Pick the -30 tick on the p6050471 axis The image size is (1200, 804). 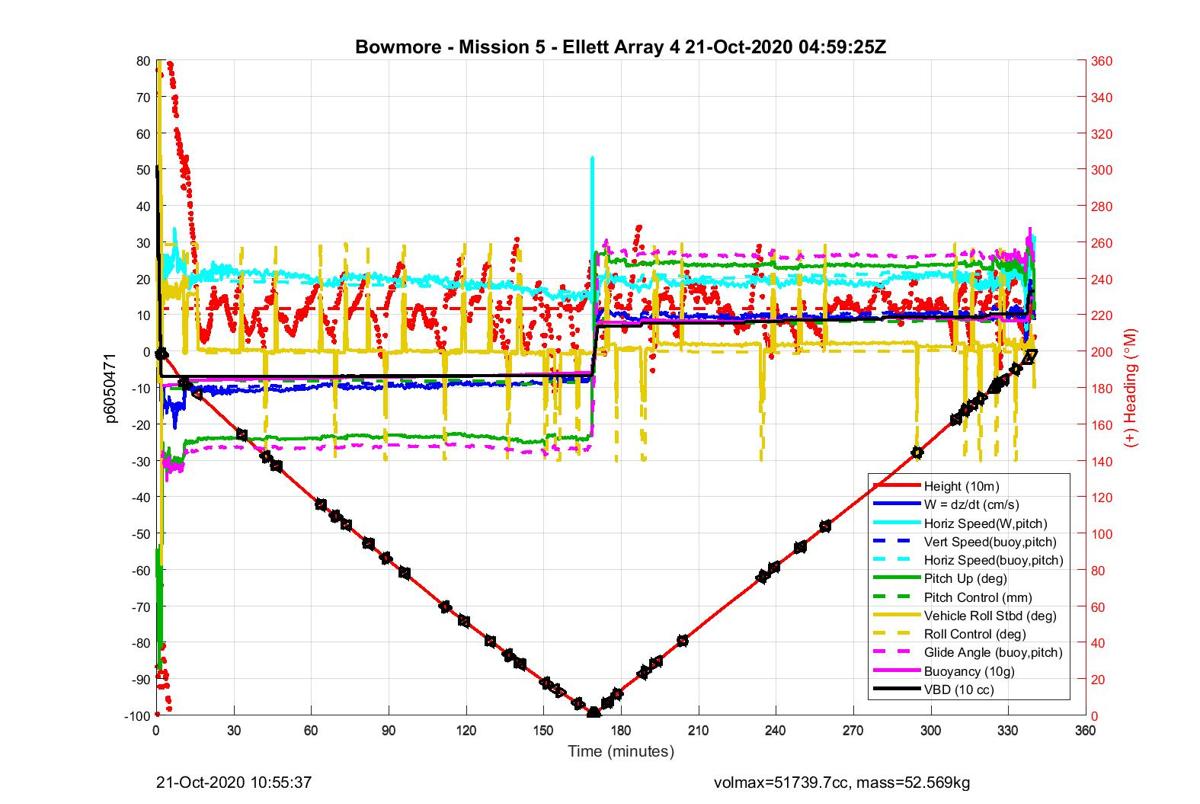[141, 461]
